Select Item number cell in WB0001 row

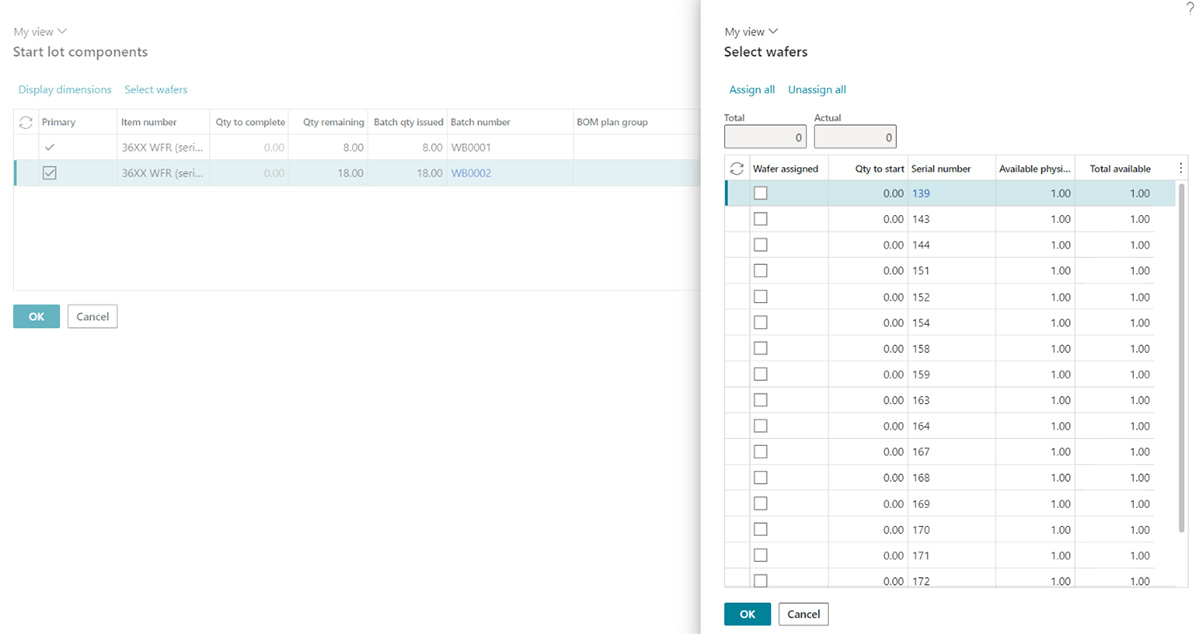tap(164, 147)
